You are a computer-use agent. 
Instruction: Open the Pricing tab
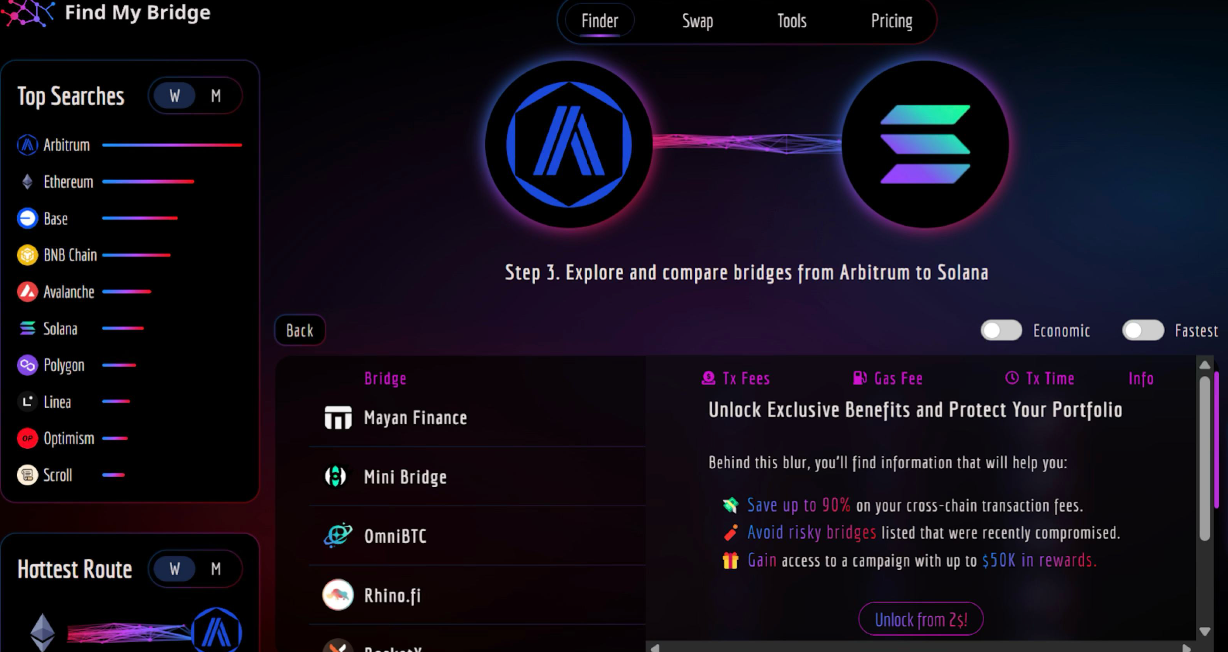(x=891, y=21)
